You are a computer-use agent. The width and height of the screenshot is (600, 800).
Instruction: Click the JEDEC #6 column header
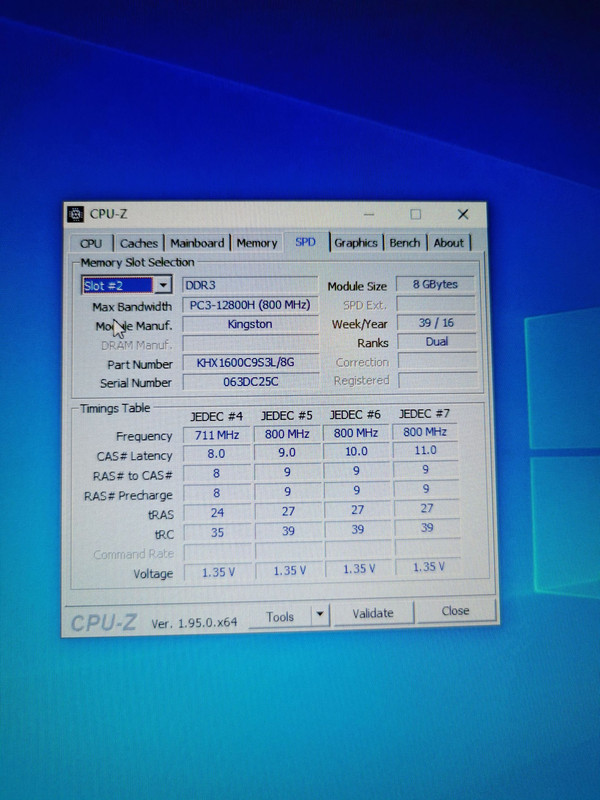point(356,414)
